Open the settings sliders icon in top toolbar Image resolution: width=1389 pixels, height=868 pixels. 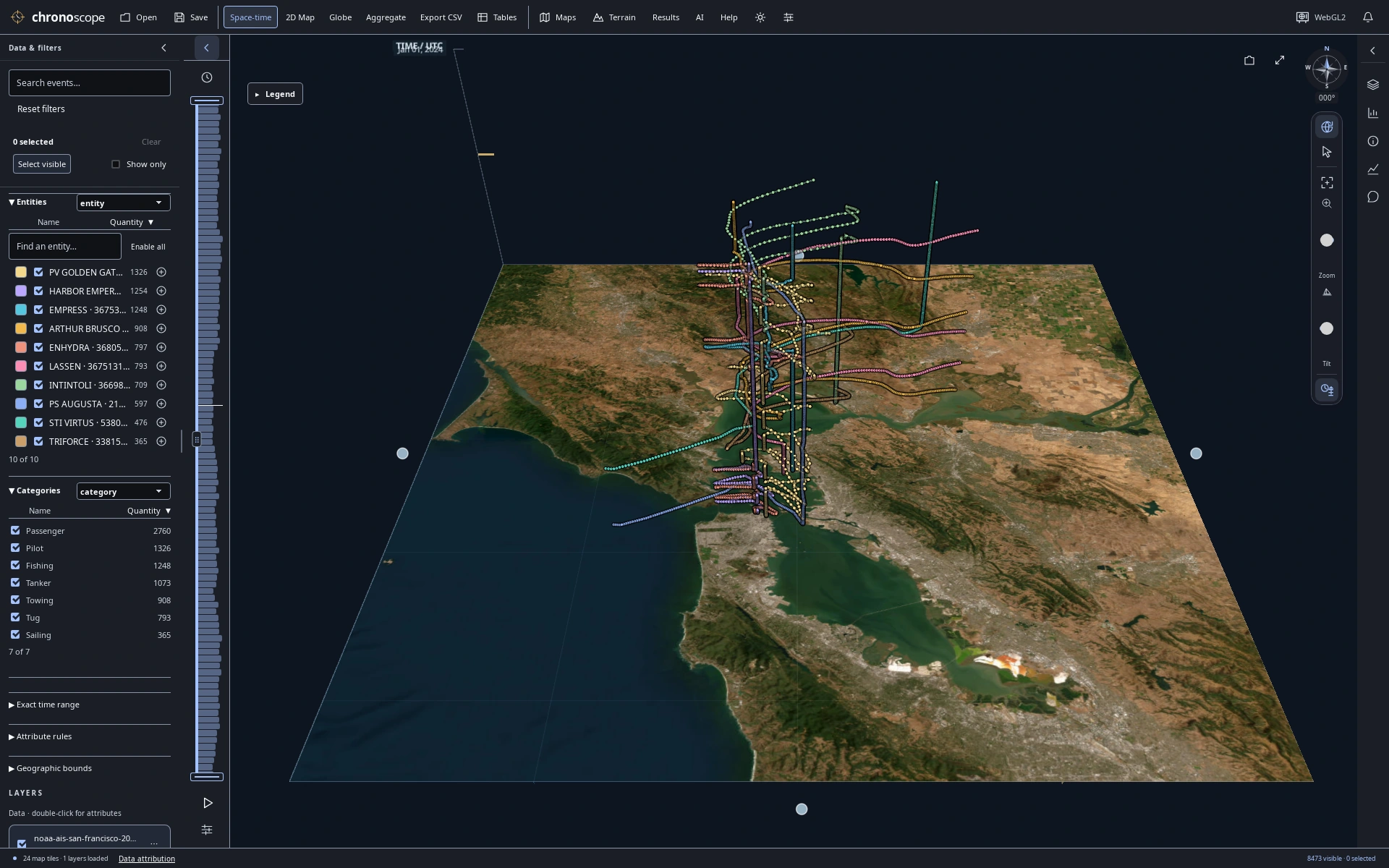click(x=789, y=17)
